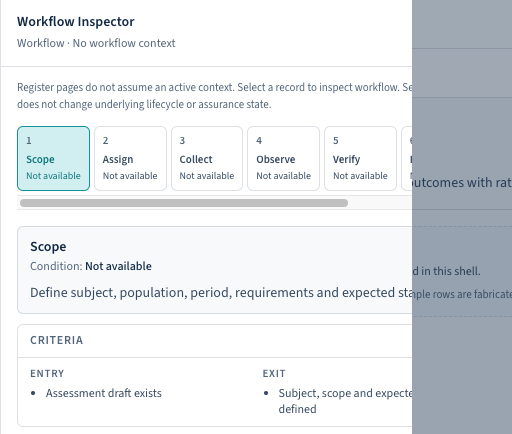The image size is (512, 434).
Task: Click the EXIT column label
Action: (x=274, y=374)
